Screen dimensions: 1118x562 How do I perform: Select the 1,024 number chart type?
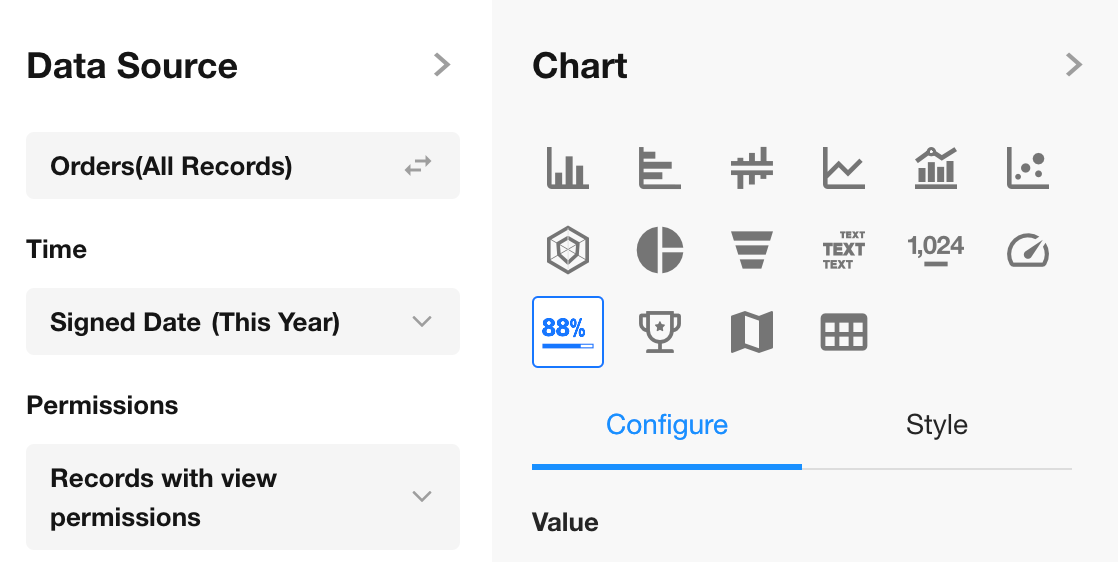pos(936,249)
